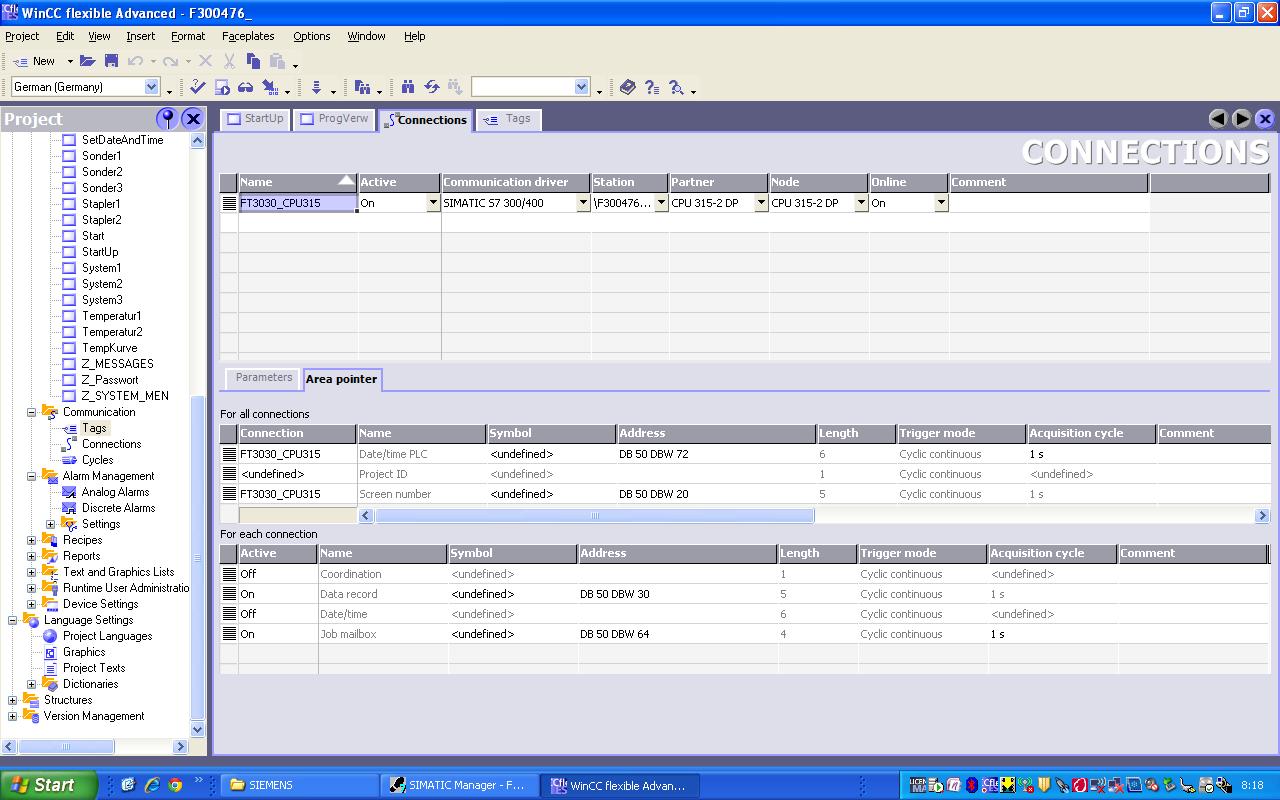The image size is (1280, 800).
Task: Click the Paste clipboard icon
Action: [x=277, y=61]
